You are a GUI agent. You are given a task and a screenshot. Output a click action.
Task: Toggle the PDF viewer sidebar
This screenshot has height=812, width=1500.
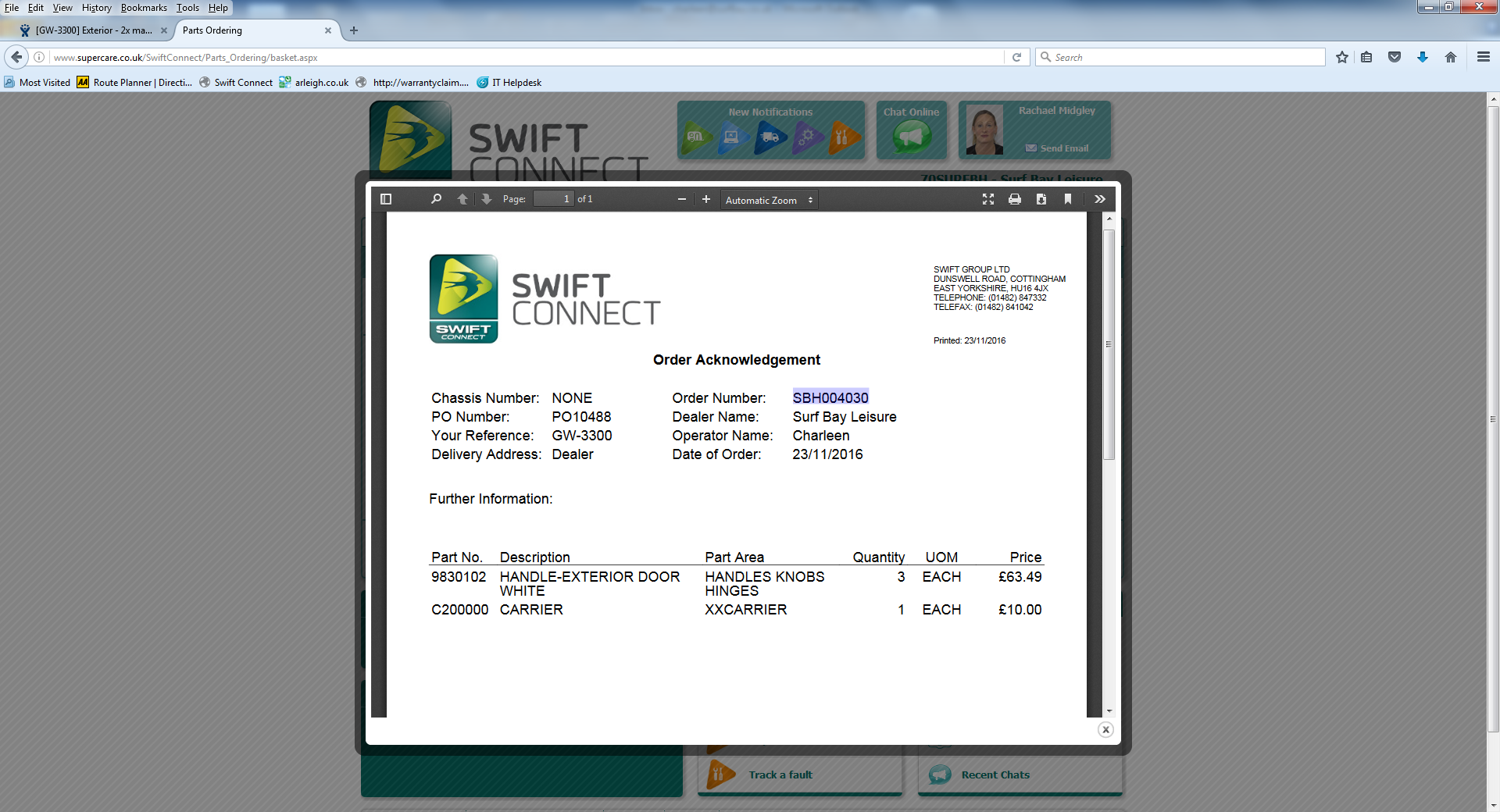(386, 199)
